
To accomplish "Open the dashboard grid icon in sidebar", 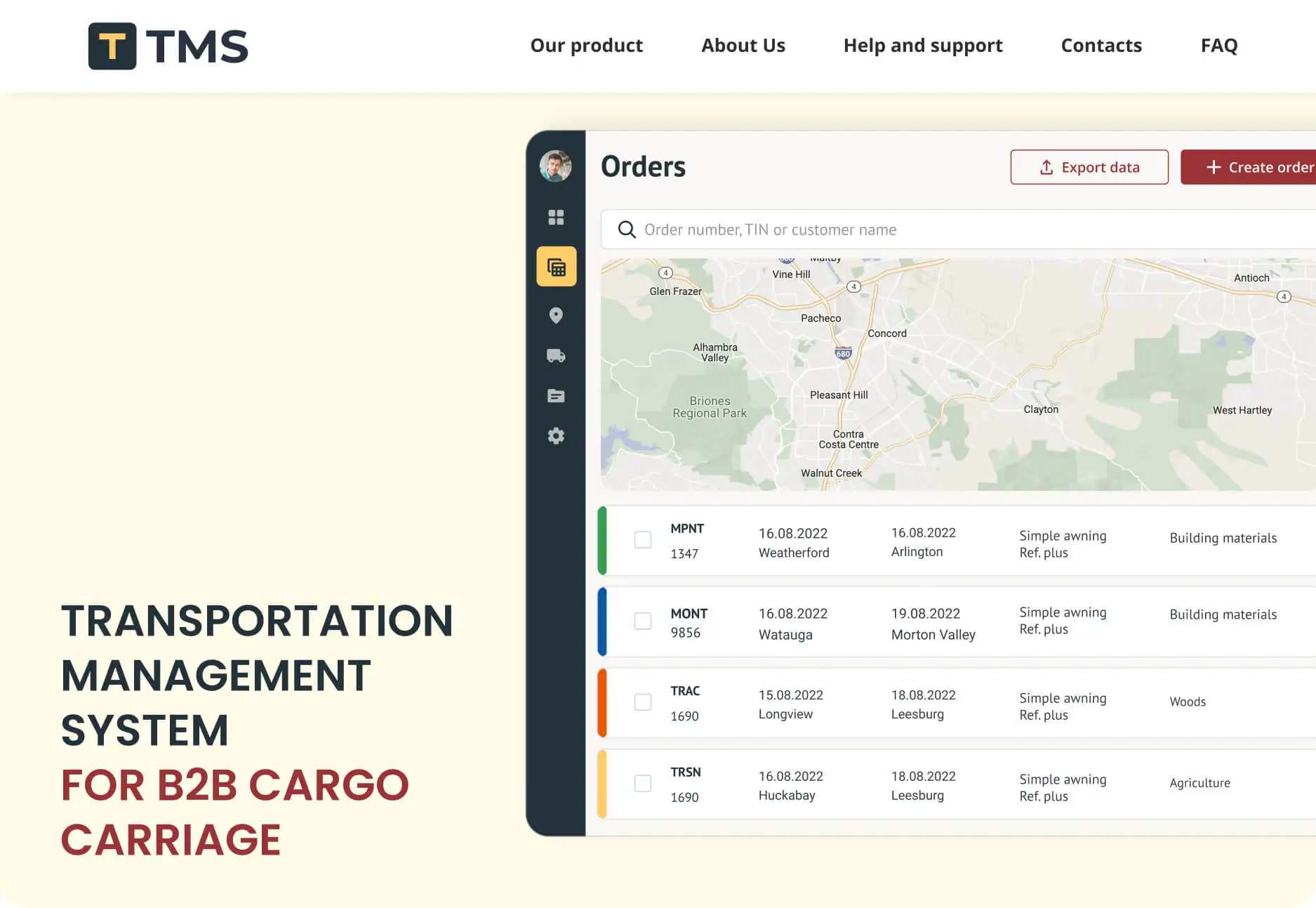I will [x=556, y=217].
